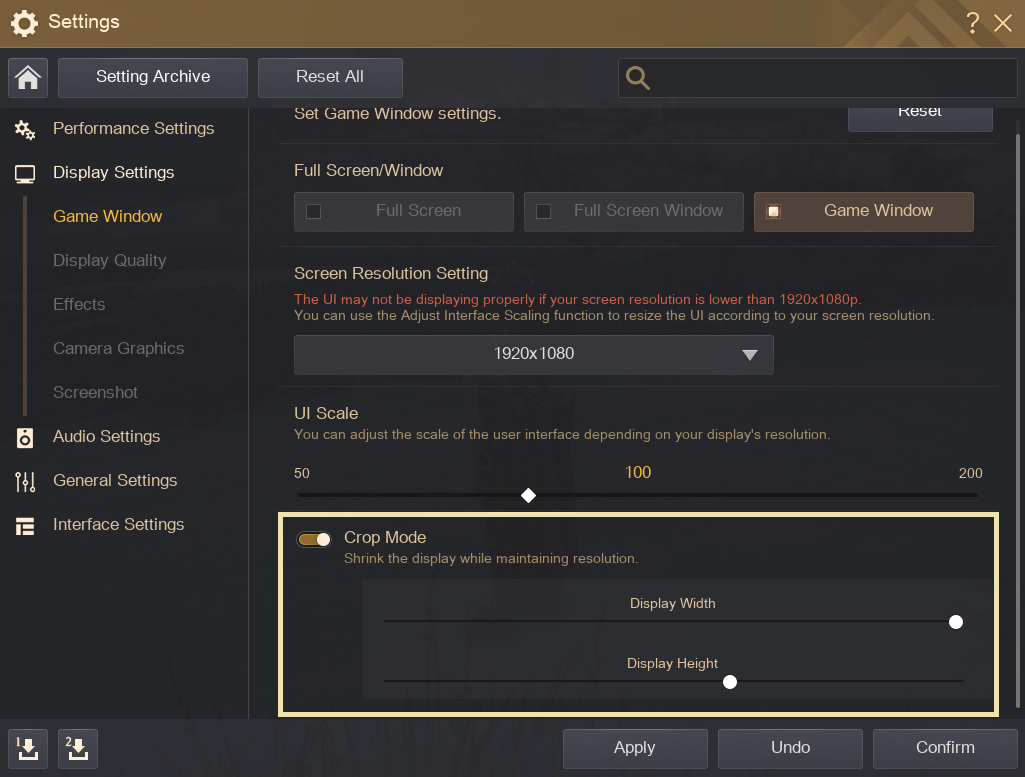Image resolution: width=1025 pixels, height=777 pixels.
Task: Click the Confirm button
Action: coord(945,749)
